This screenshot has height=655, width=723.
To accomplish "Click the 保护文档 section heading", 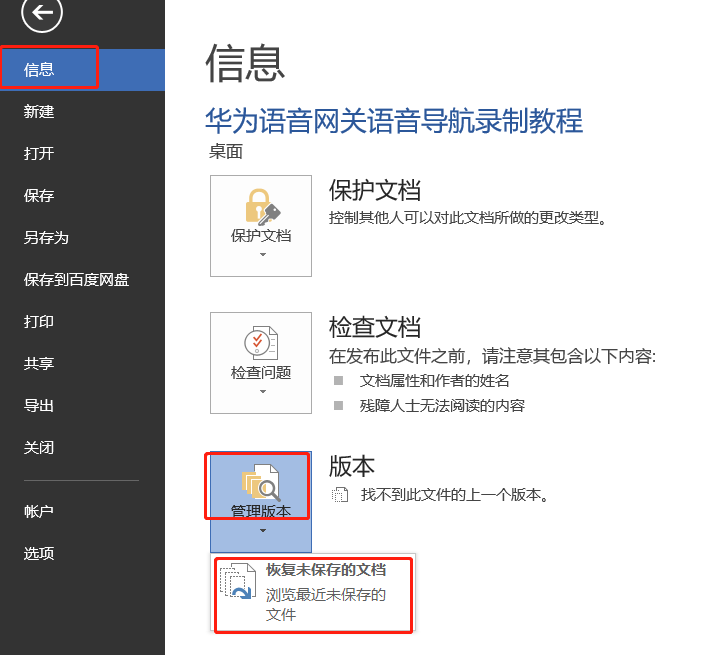I will coord(375,190).
